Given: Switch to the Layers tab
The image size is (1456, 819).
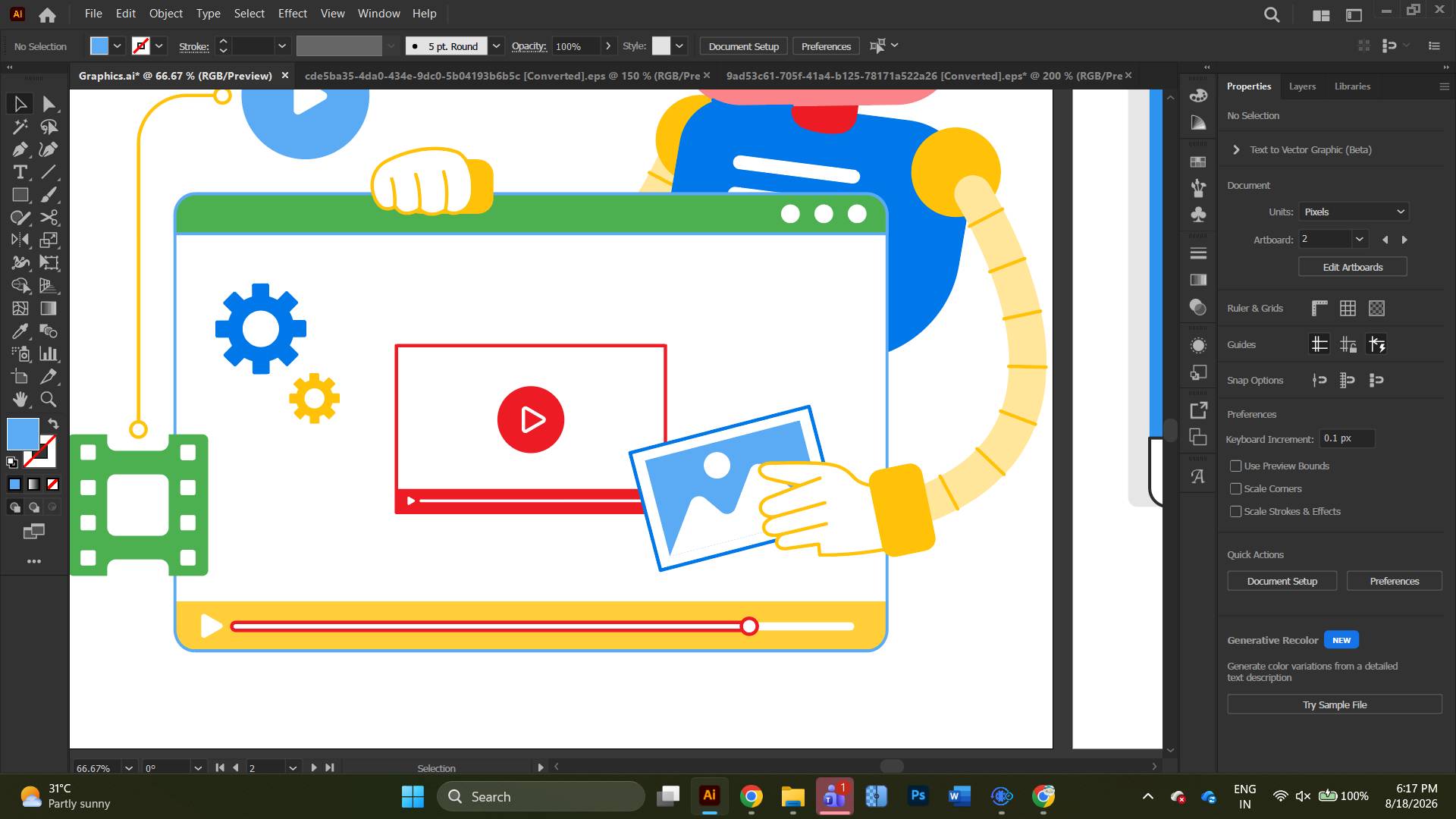Looking at the screenshot, I should [1302, 86].
